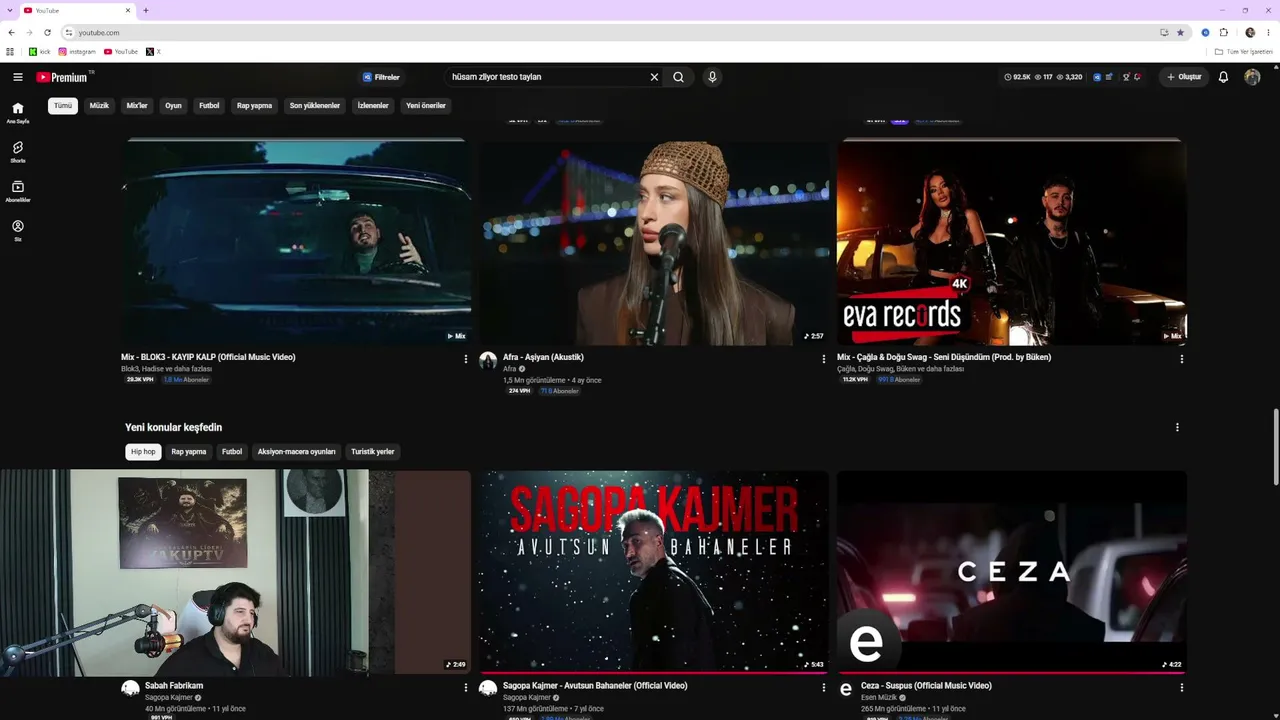The width and height of the screenshot is (1280, 720).
Task: Run the search with magnifier button
Action: pos(678,77)
